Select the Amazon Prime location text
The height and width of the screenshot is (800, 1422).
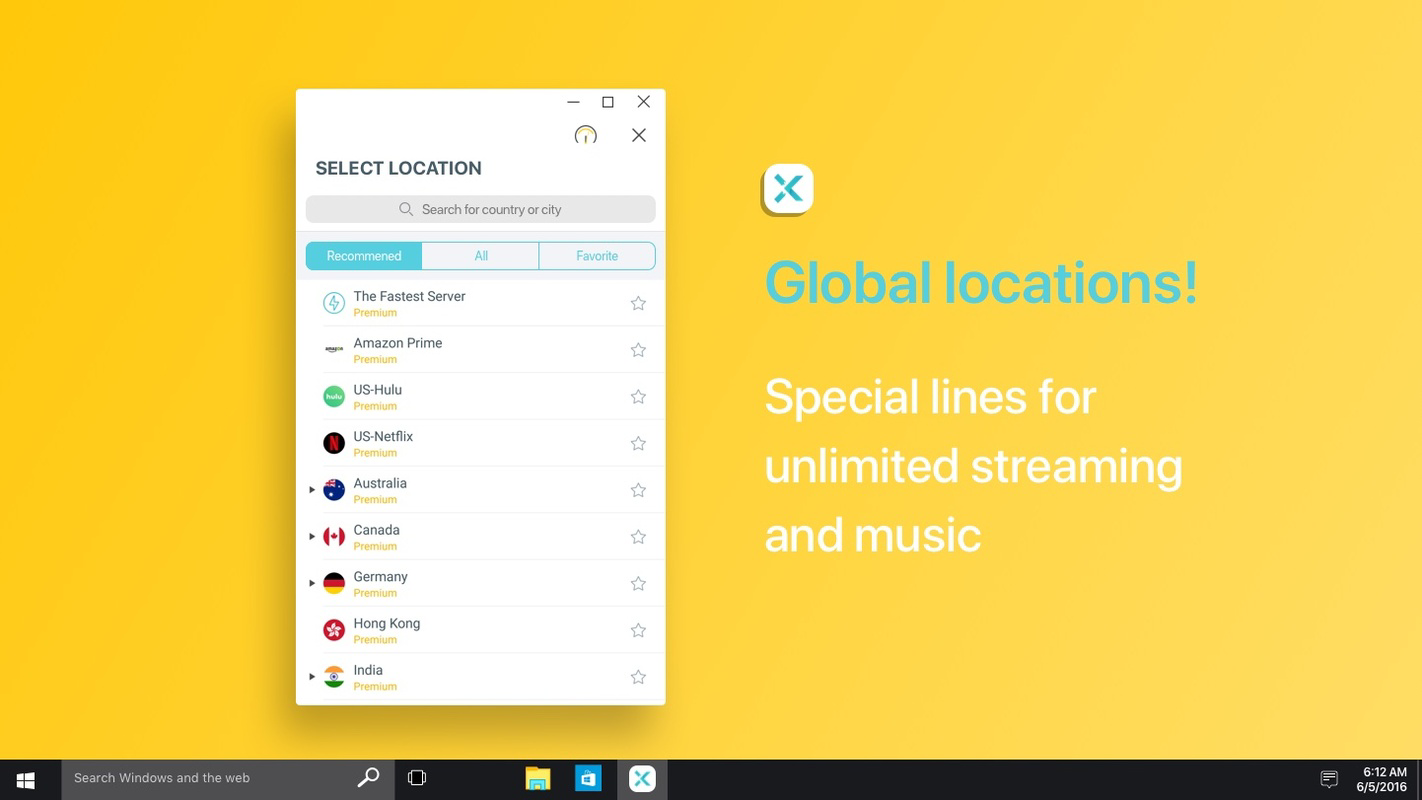coord(397,343)
